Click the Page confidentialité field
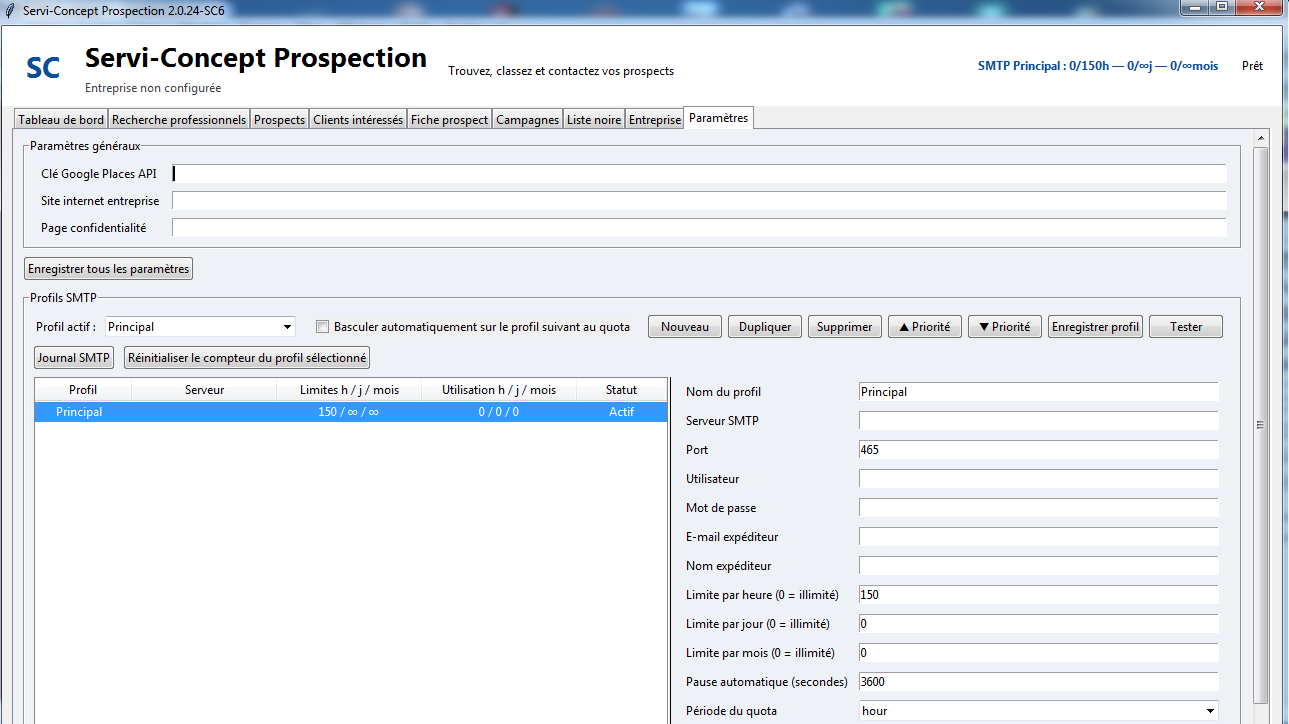This screenshot has height=724, width=1289. (699, 228)
